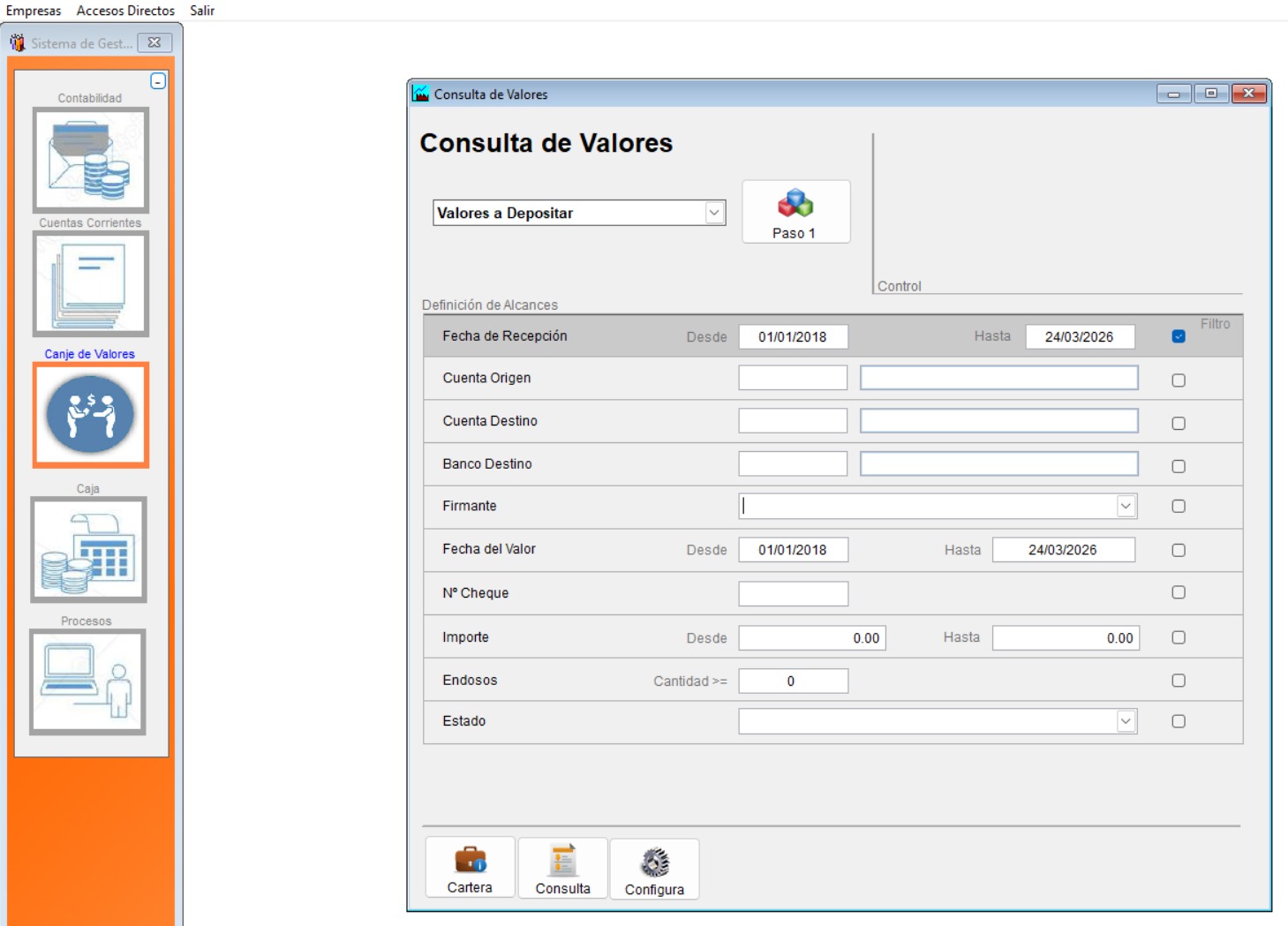This screenshot has height=926, width=1288.
Task: Collapse the Sistema de Gestión panel
Action: click(x=158, y=82)
